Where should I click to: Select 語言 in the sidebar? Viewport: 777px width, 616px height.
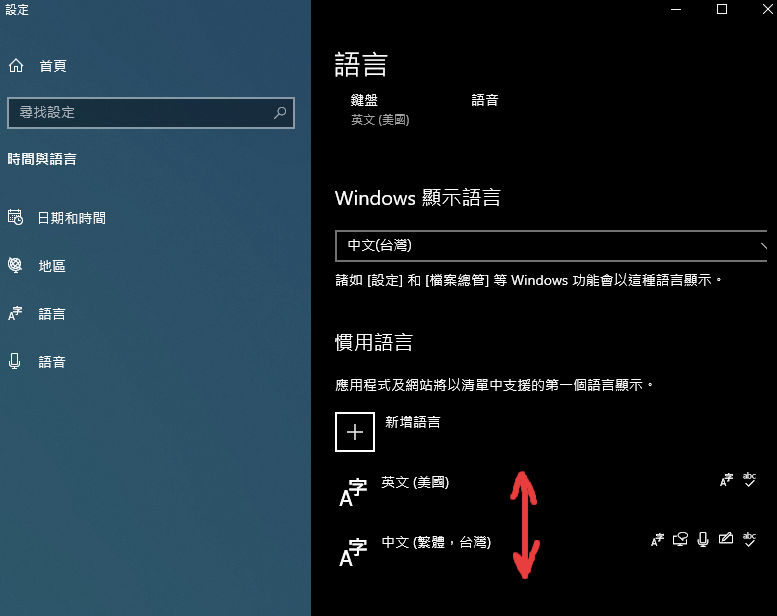52,314
